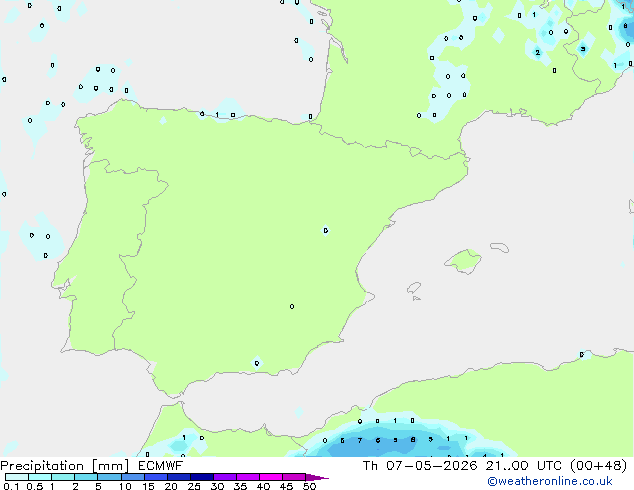This screenshot has width=634, height=490.
Task: Click the precipitation marker in southern Spain
Action: (x=257, y=363)
